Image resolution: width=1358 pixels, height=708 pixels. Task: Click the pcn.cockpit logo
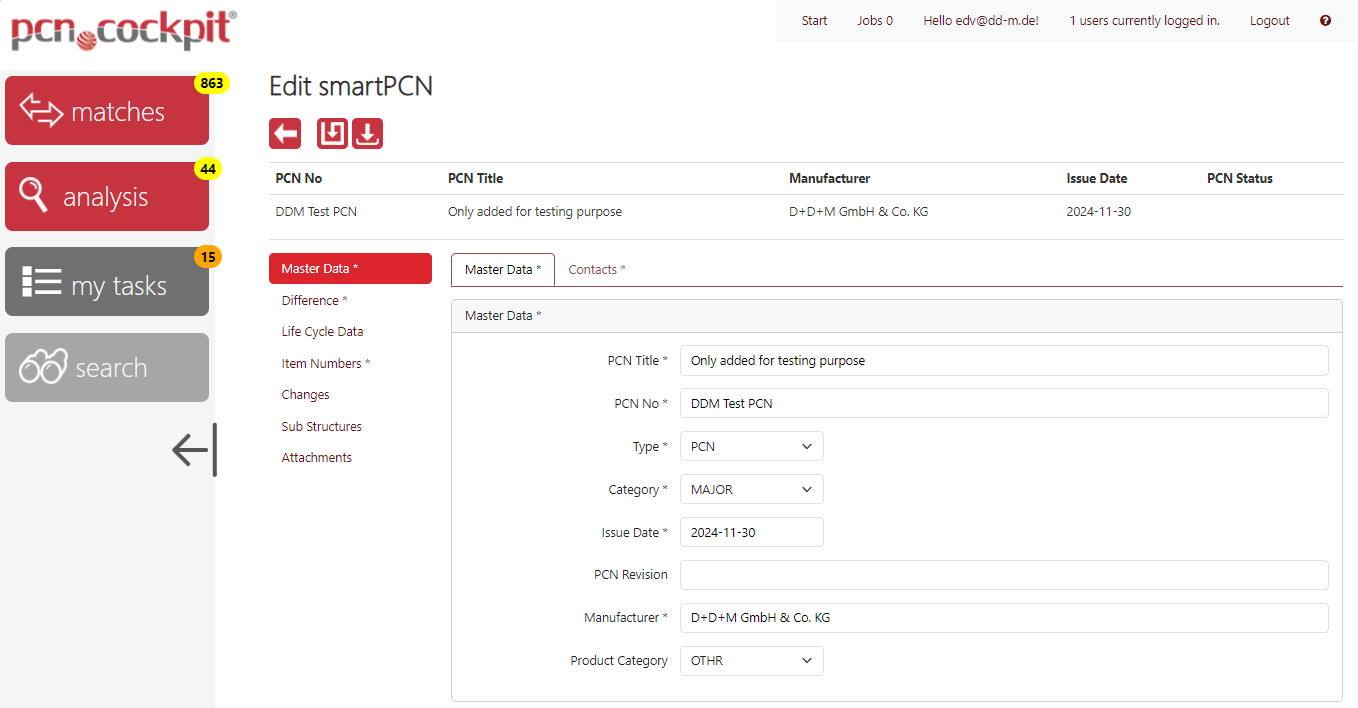122,30
